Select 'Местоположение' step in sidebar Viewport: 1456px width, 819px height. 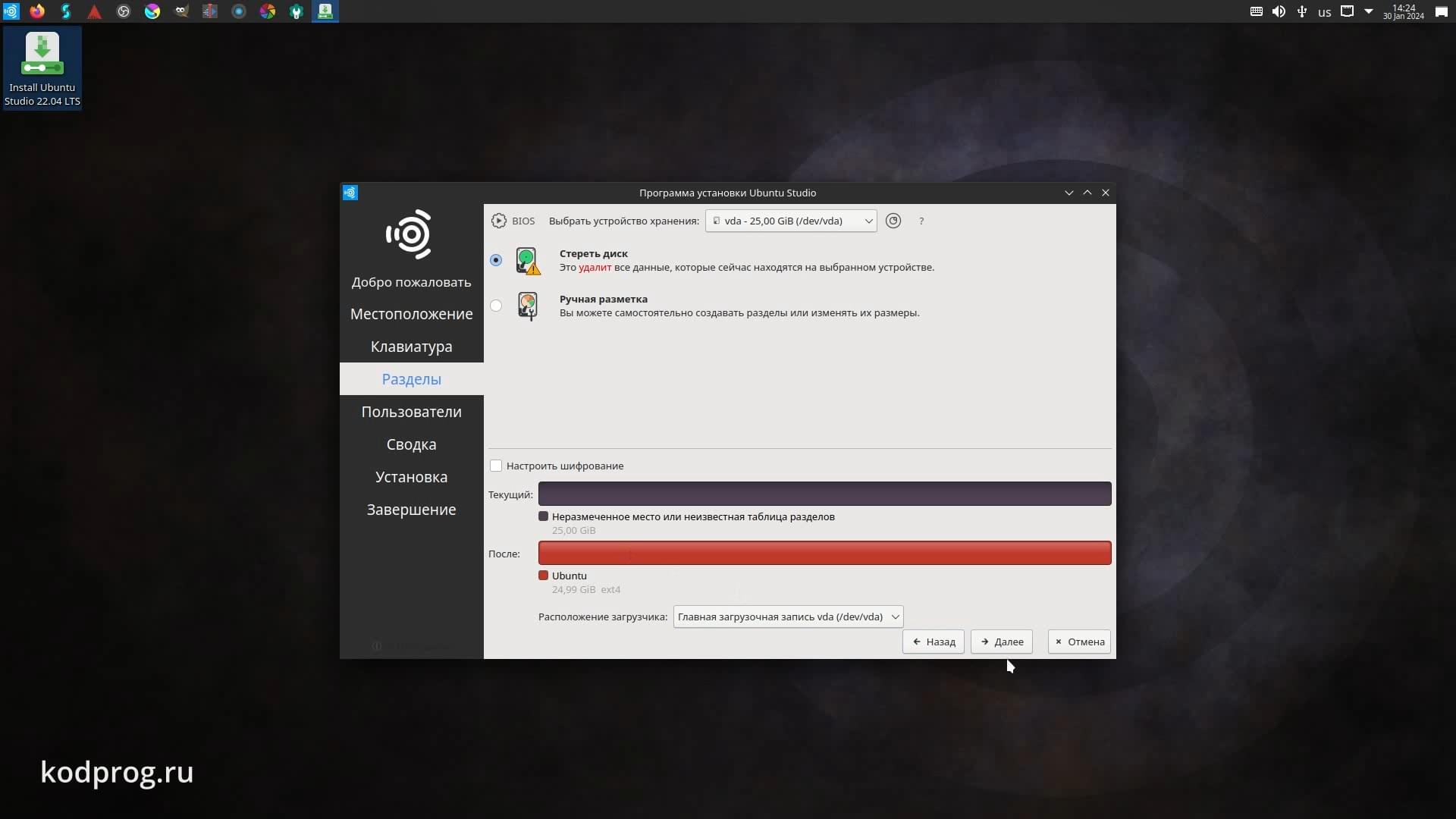pos(412,314)
